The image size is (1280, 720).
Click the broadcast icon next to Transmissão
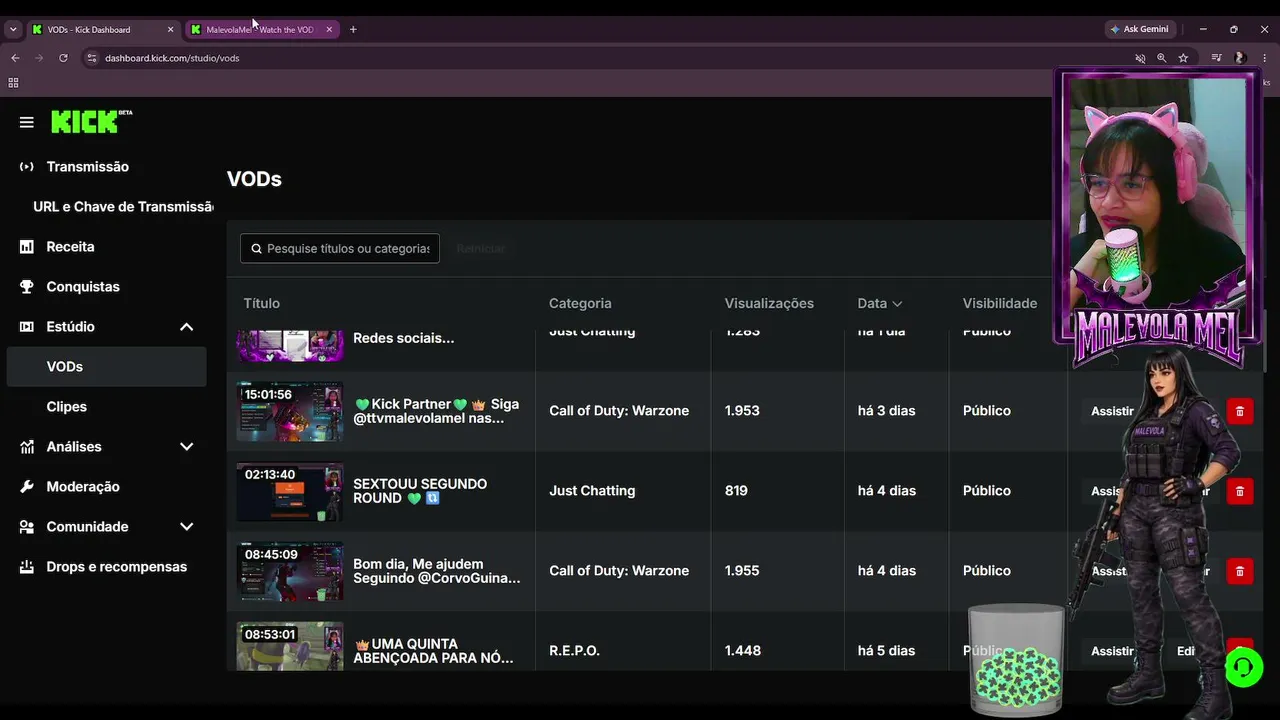[27, 167]
